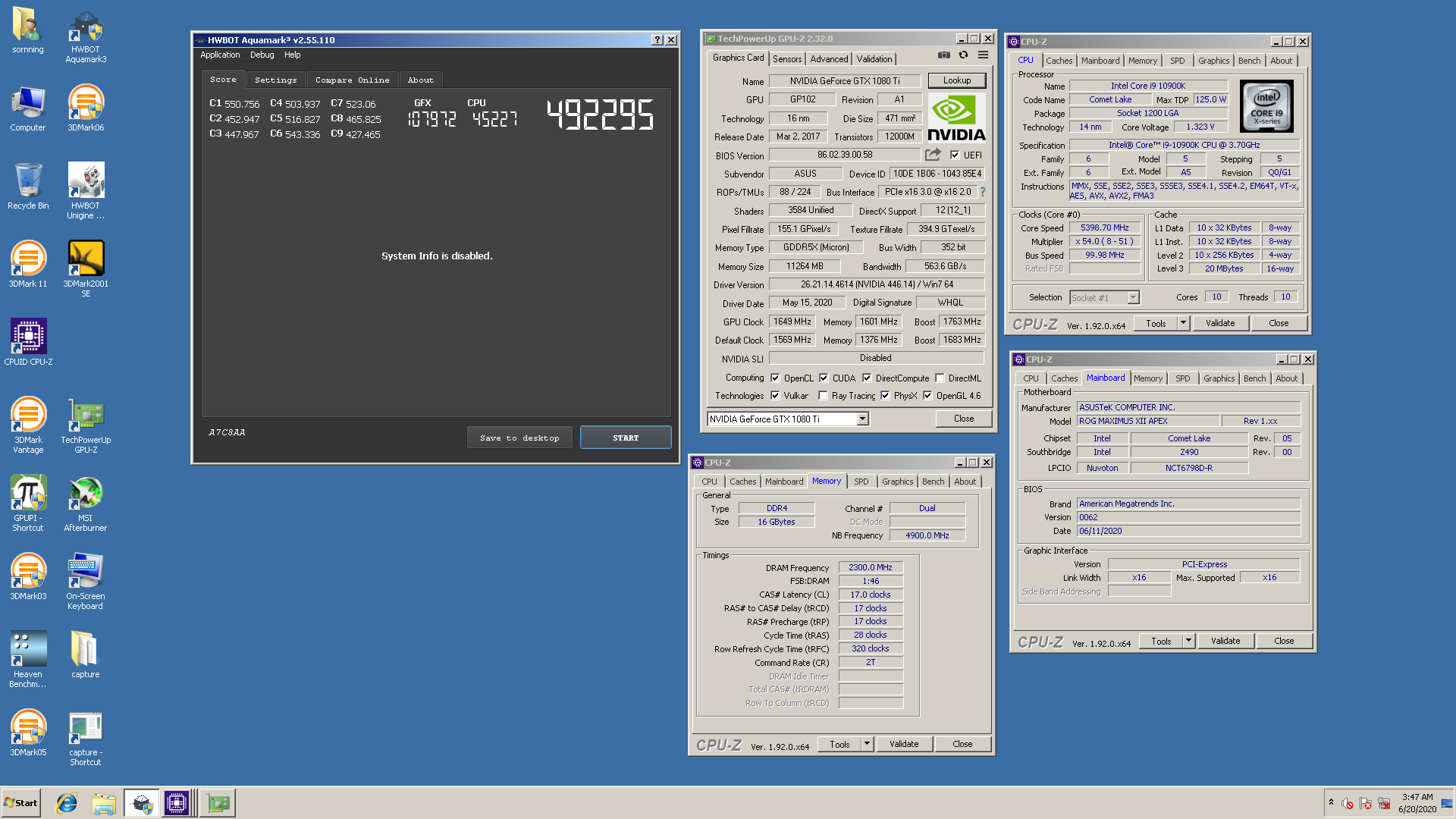This screenshot has width=1456, height=819.
Task: Toggle the DirectCompute checkbox
Action: pos(867,378)
